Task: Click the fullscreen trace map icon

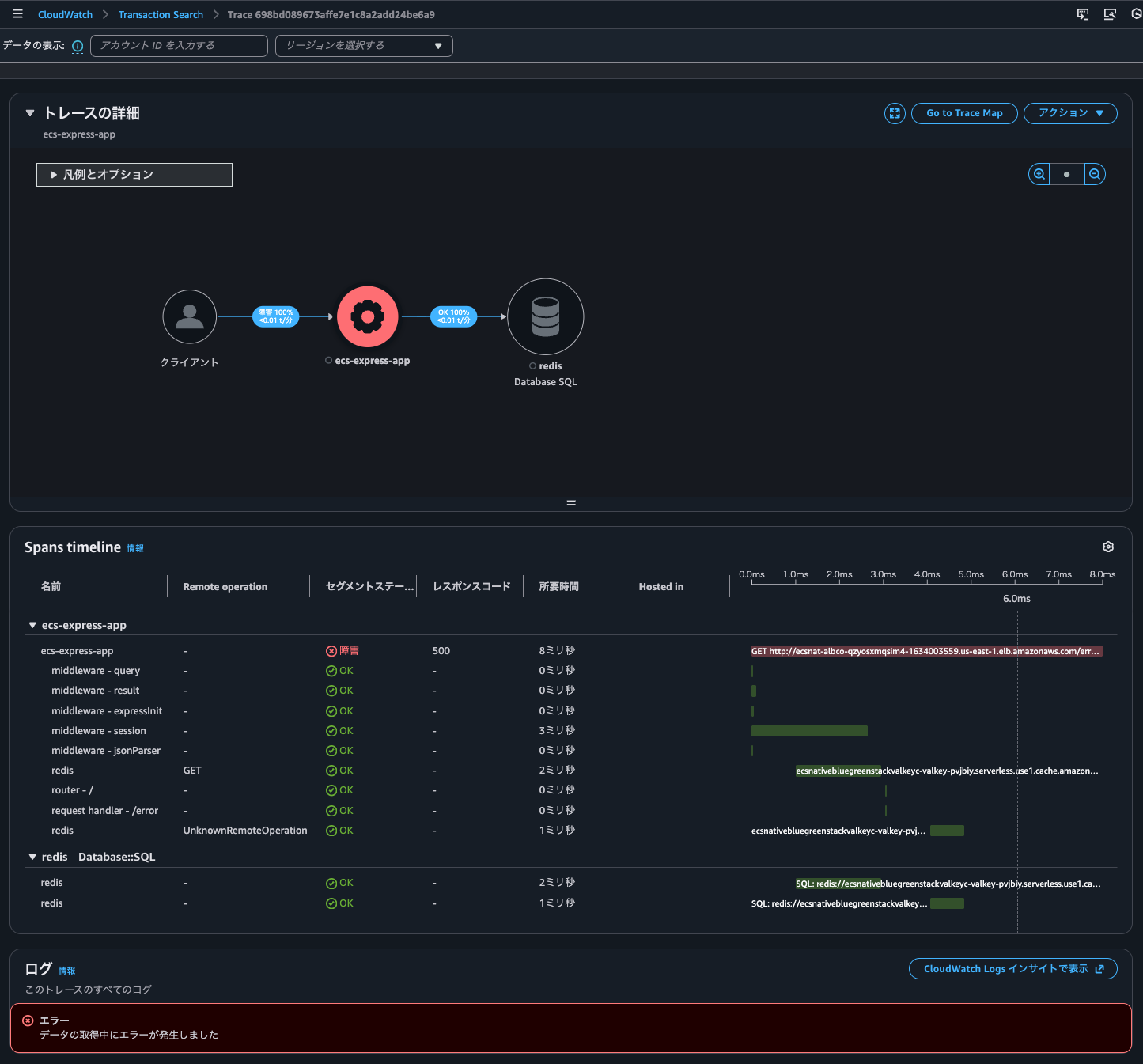Action: pyautogui.click(x=895, y=113)
